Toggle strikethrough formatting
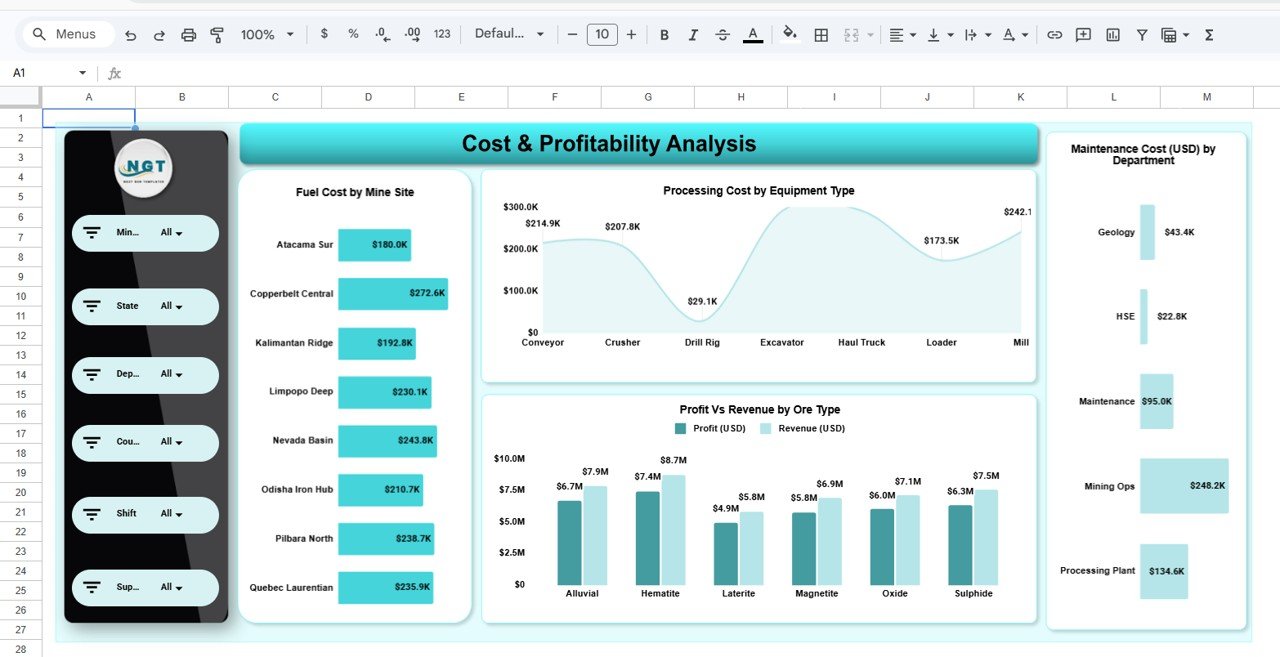This screenshot has height=657, width=1280. pos(723,35)
